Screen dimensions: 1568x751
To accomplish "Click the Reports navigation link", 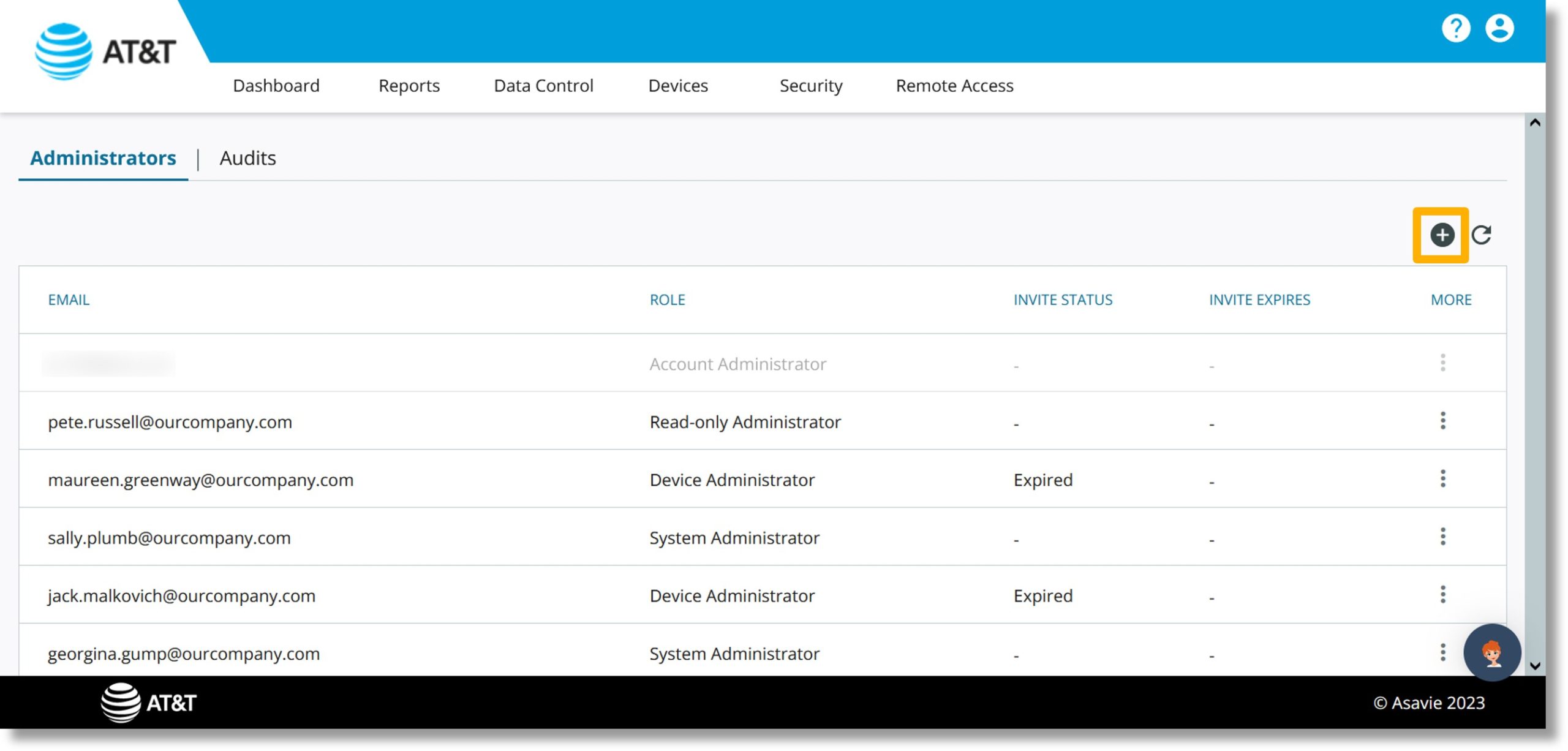I will 409,85.
